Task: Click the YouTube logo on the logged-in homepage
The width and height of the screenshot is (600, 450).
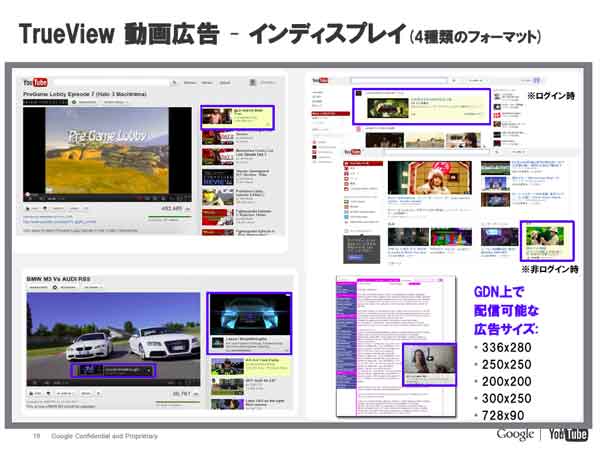Action: (x=320, y=80)
